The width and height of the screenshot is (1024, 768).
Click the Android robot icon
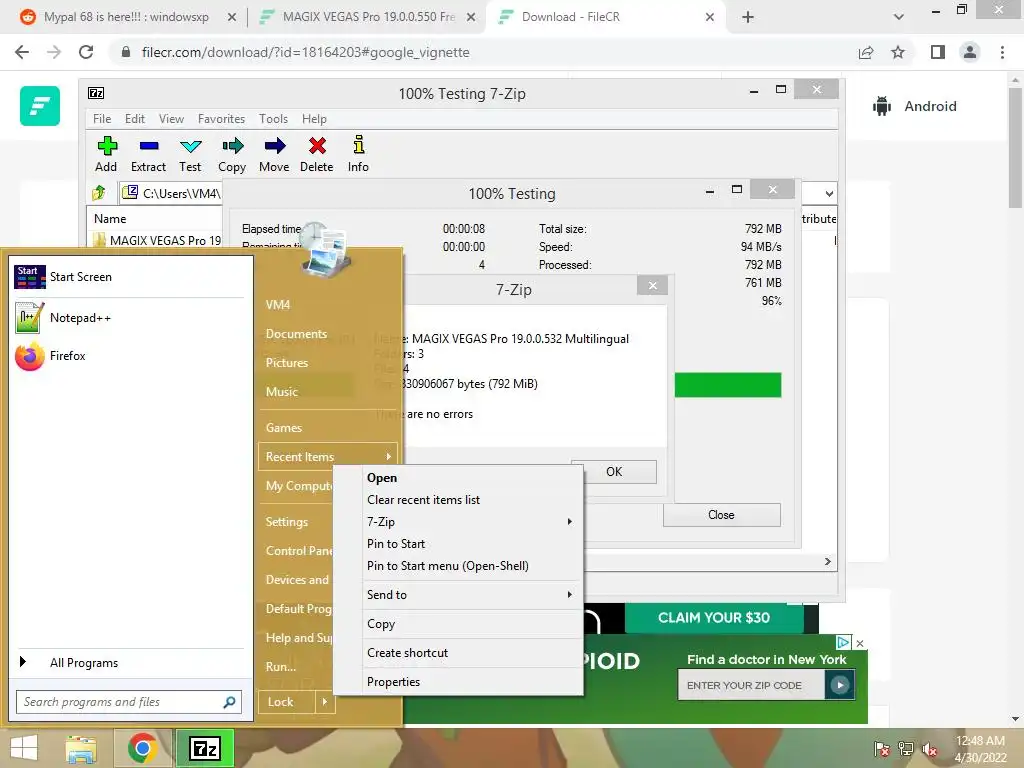(882, 106)
